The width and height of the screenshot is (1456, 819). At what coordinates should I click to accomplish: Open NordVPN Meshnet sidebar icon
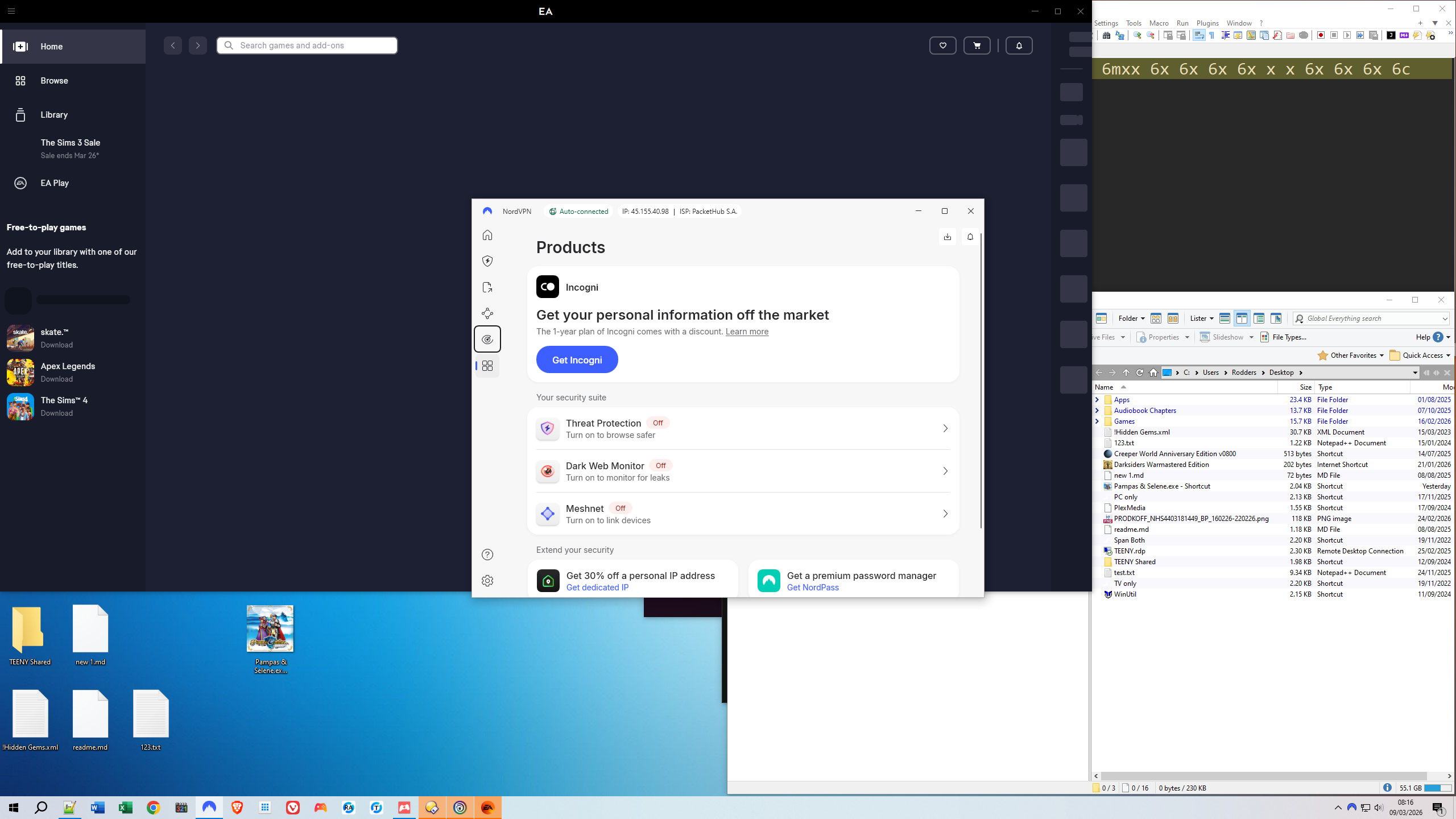click(487, 313)
